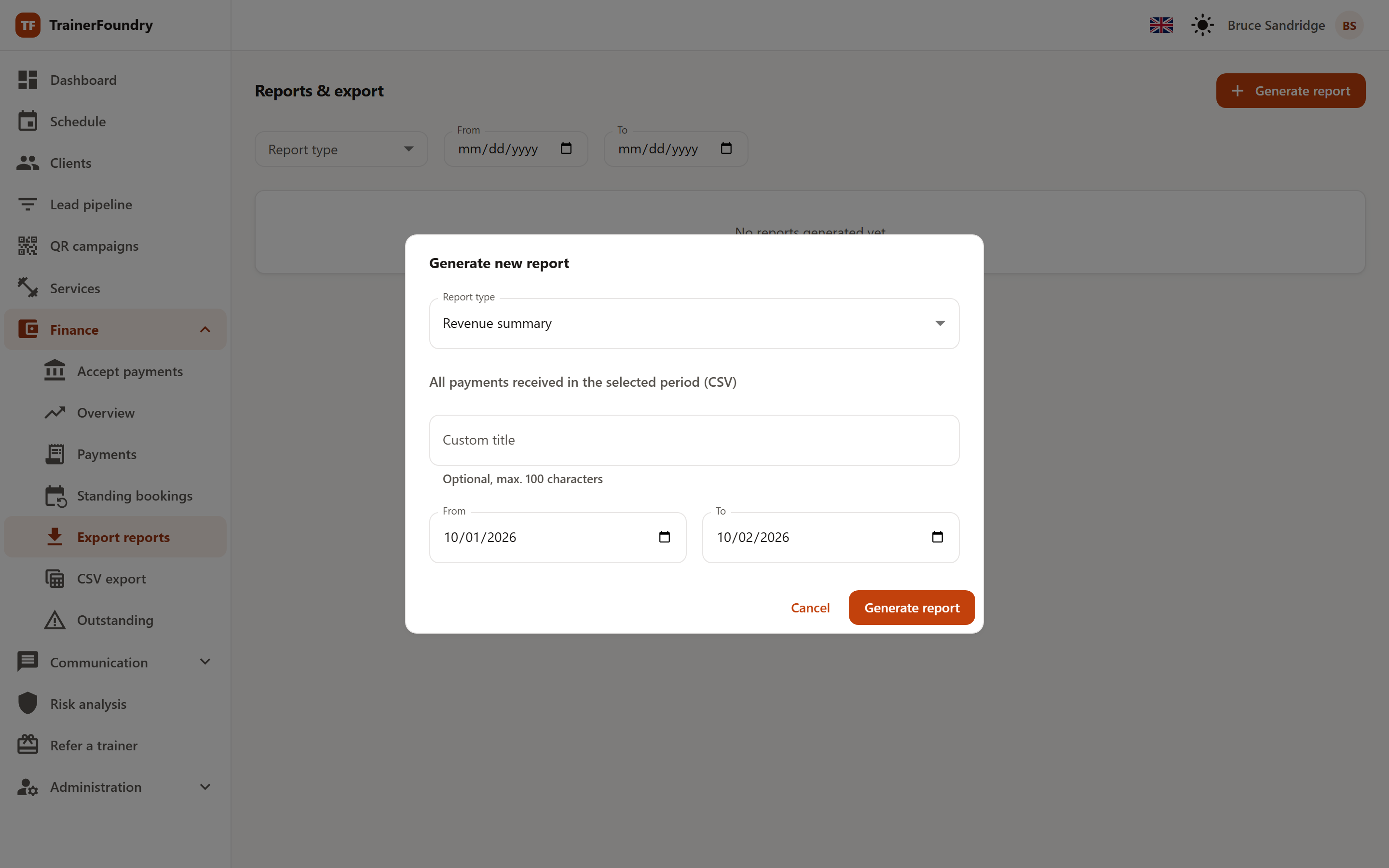Screen dimensions: 1389x868
Task: Open Lead pipeline menu item
Action: pyautogui.click(x=115, y=204)
